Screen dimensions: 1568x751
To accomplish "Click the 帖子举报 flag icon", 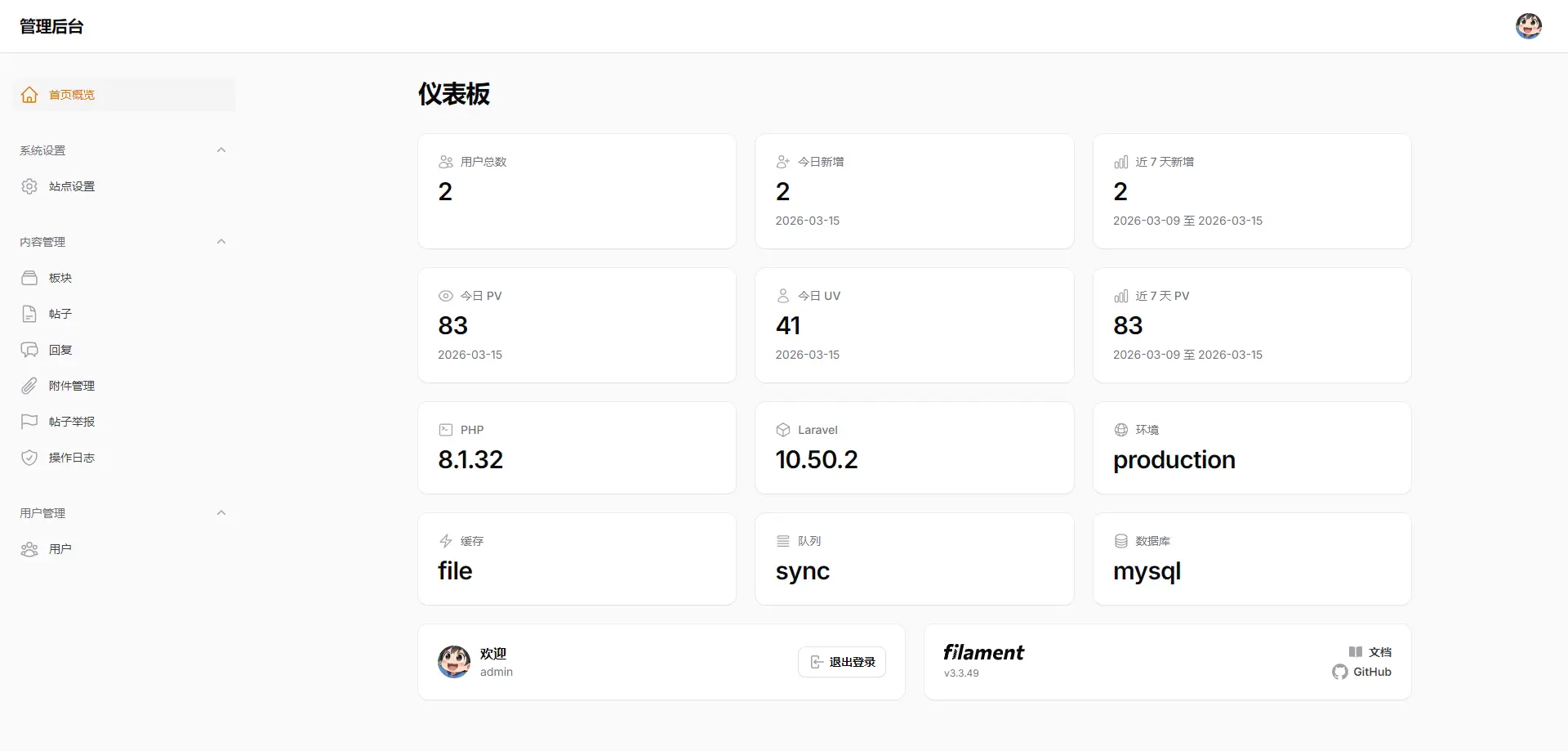I will tap(29, 422).
